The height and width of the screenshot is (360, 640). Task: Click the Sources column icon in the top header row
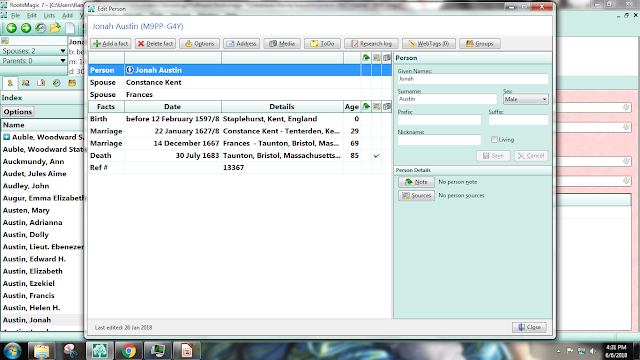pos(376,58)
